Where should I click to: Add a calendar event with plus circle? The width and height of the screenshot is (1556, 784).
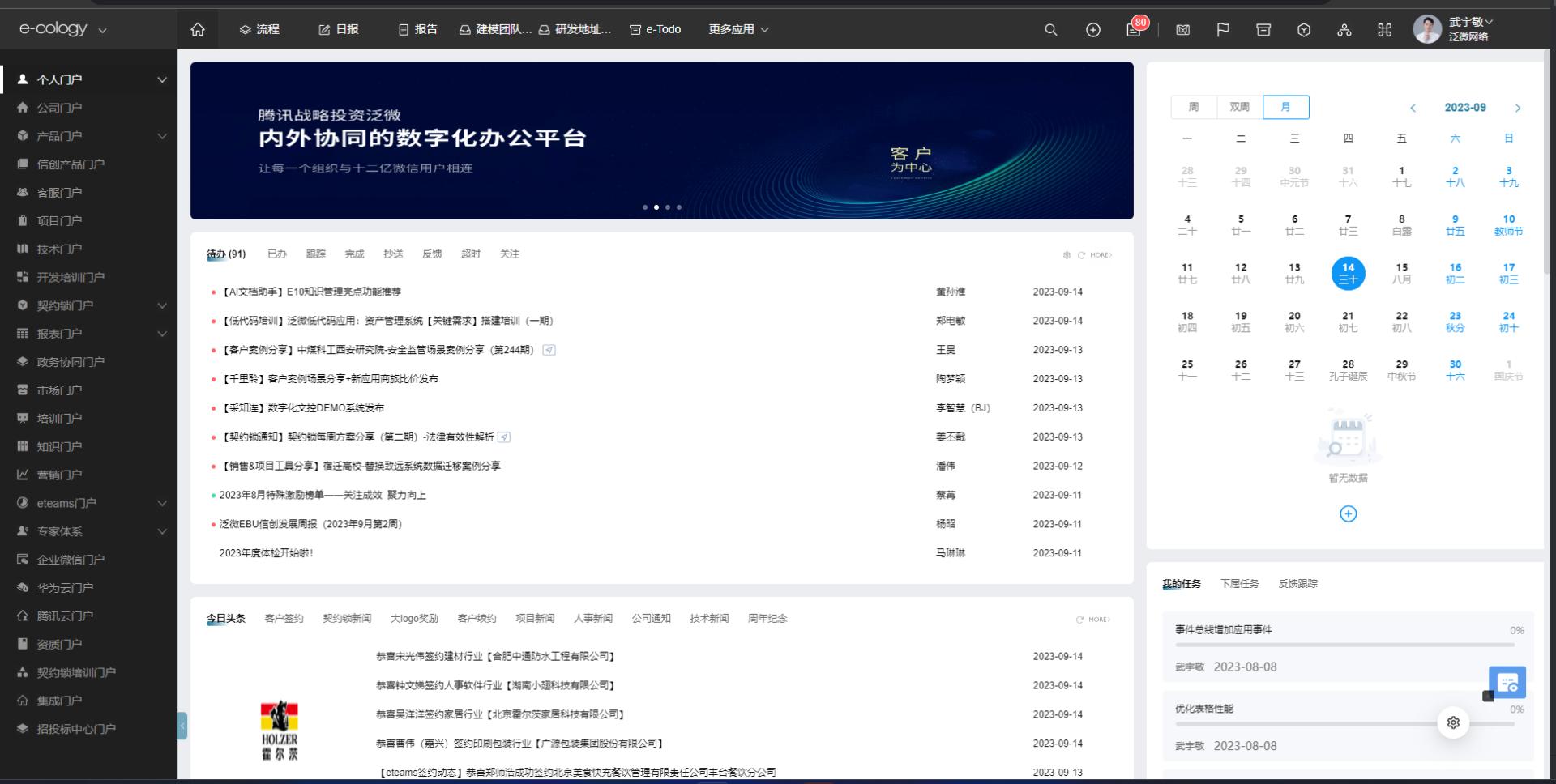click(x=1349, y=513)
